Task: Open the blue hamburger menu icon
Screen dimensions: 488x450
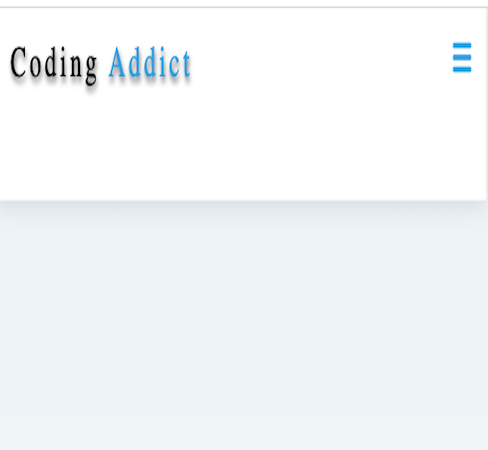Action: point(462,57)
